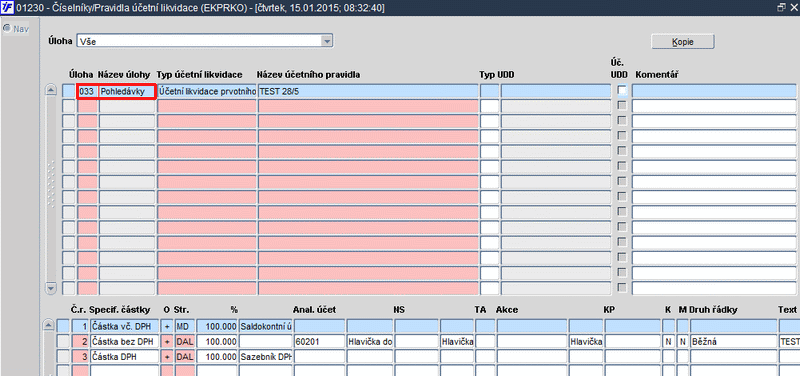Click the scroll-up arrow of the lower lines table
This screenshot has height=376, width=800.
coord(48,325)
